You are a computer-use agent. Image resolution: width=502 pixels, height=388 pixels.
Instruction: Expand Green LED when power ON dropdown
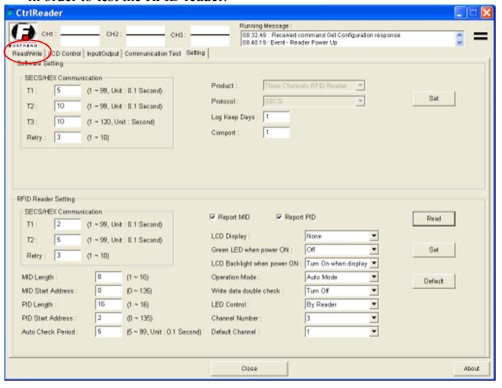click(x=341, y=250)
